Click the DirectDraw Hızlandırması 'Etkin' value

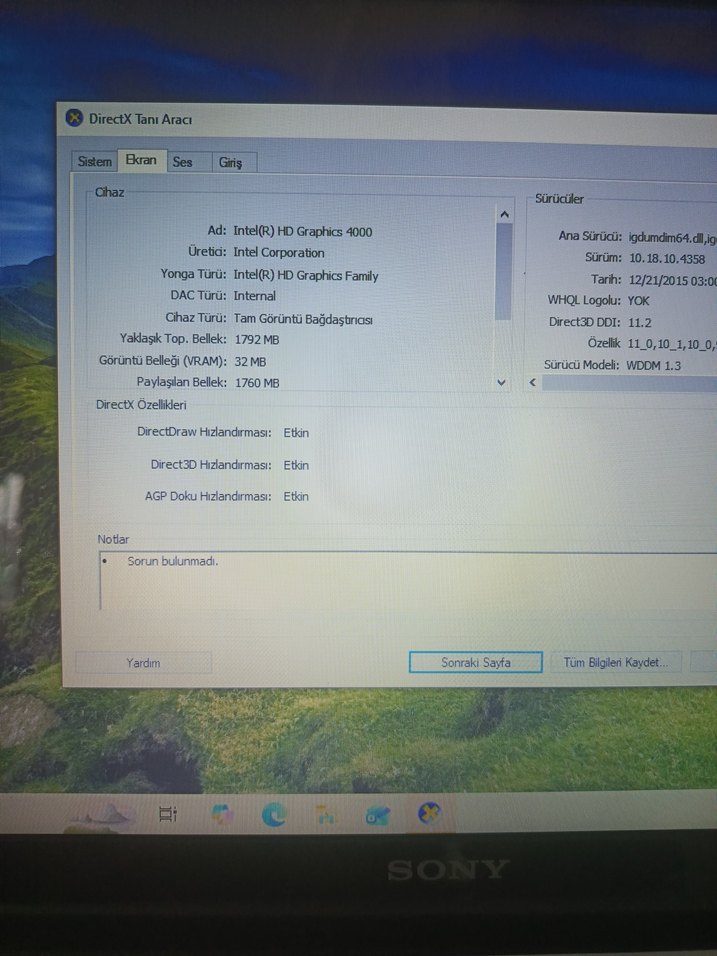click(x=296, y=433)
